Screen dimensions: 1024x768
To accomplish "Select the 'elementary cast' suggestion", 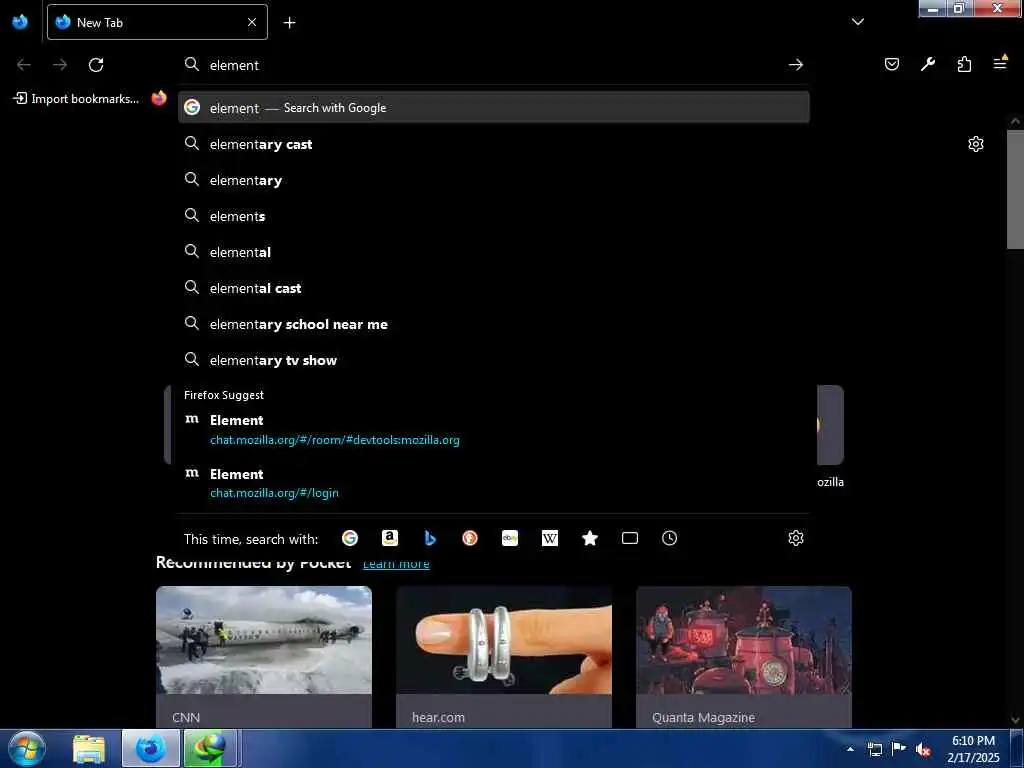I will 494,144.
